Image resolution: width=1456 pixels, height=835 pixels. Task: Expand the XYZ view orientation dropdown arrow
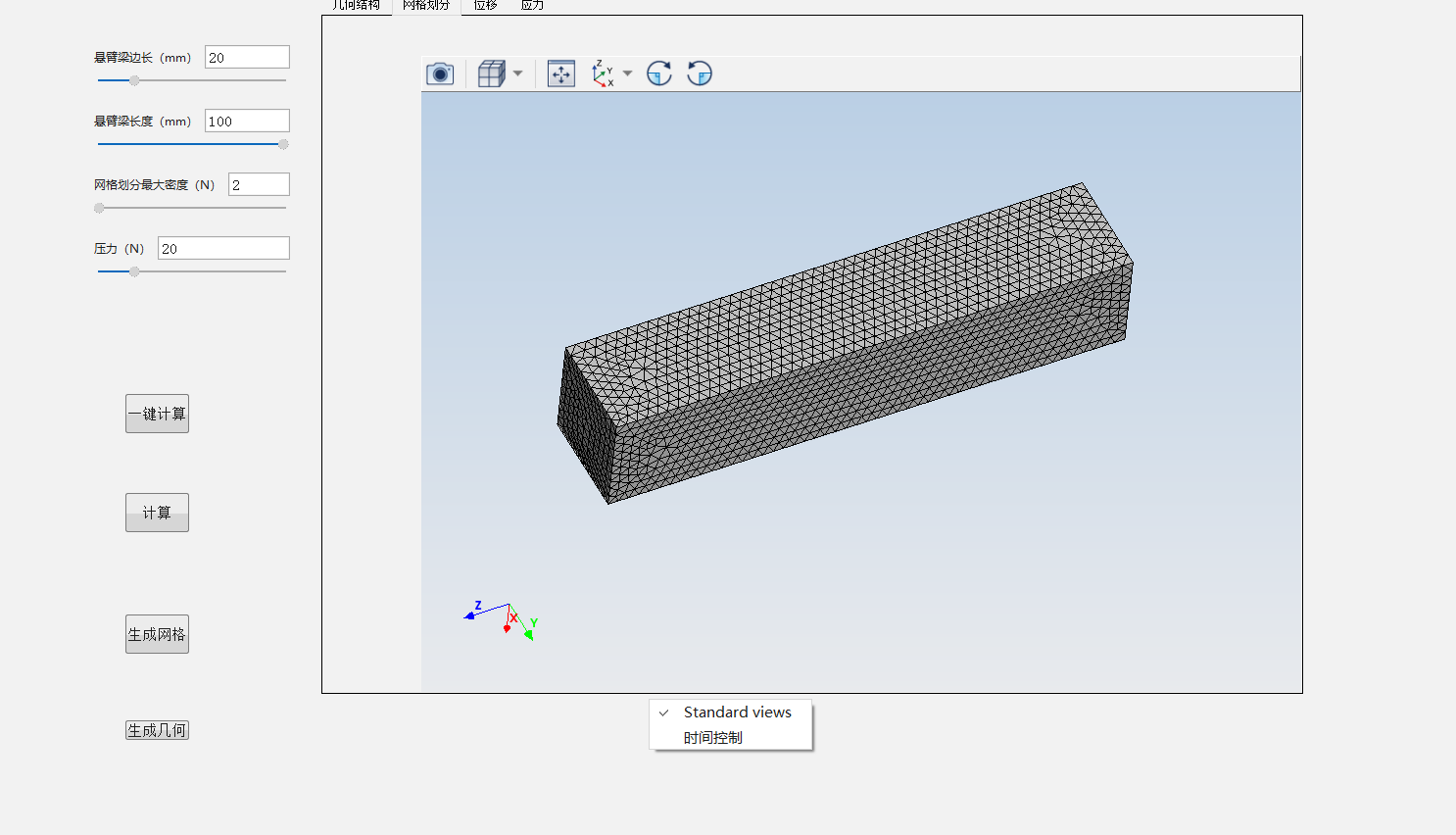(x=627, y=74)
